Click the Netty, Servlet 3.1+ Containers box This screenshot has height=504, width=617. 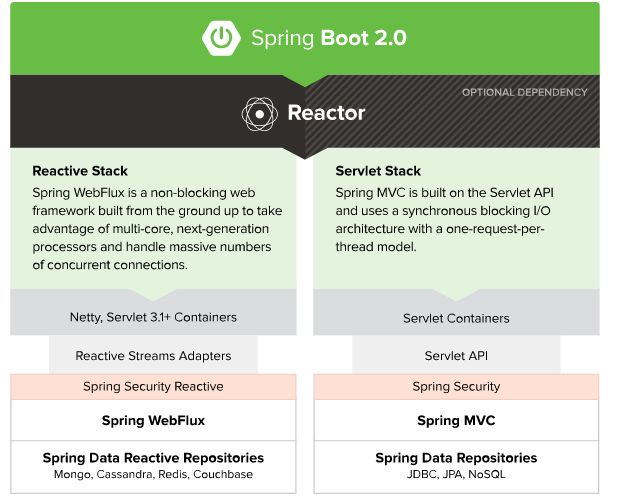click(154, 317)
